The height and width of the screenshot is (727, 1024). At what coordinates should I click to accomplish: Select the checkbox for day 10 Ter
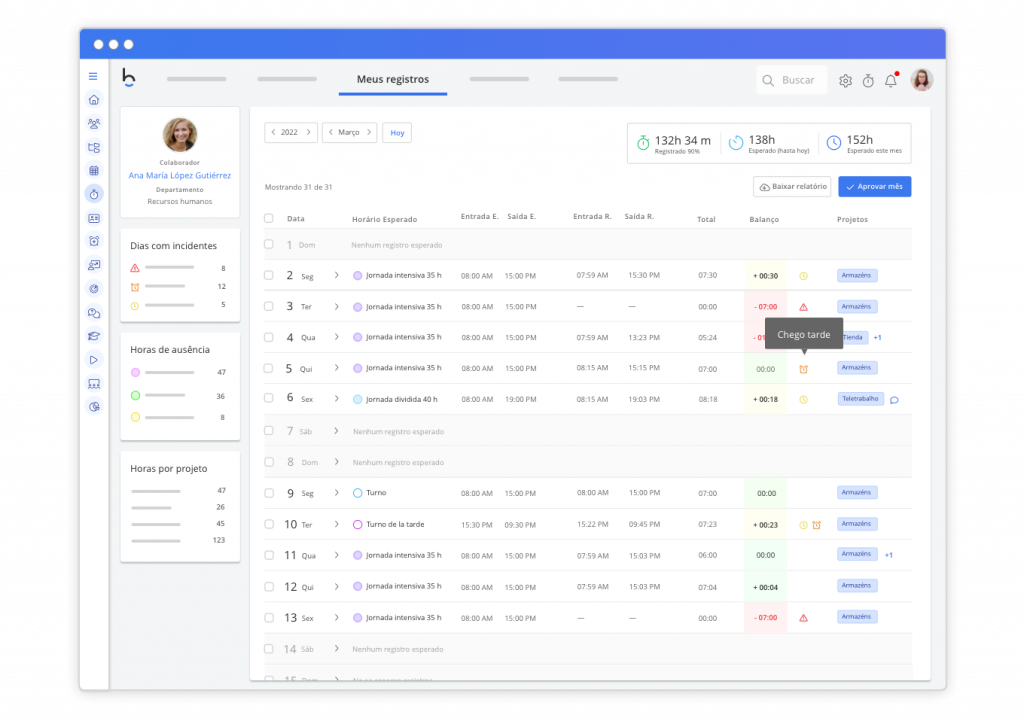coord(268,524)
